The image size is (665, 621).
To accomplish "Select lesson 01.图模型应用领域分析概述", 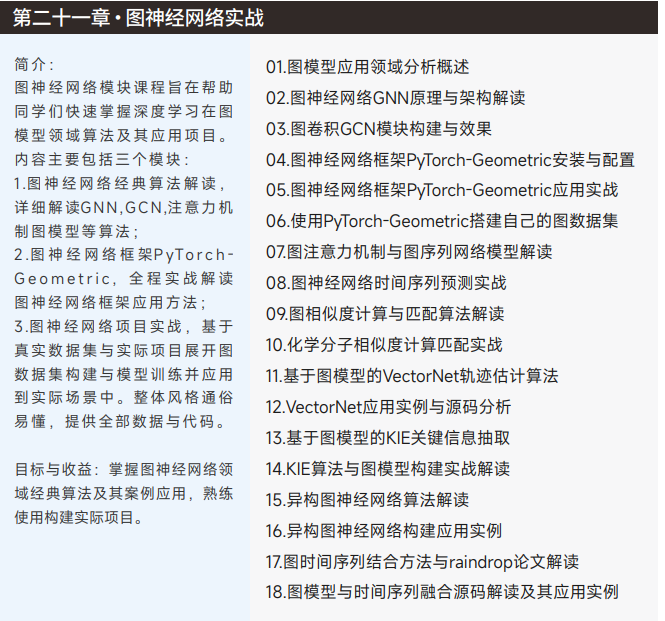I will coord(368,67).
